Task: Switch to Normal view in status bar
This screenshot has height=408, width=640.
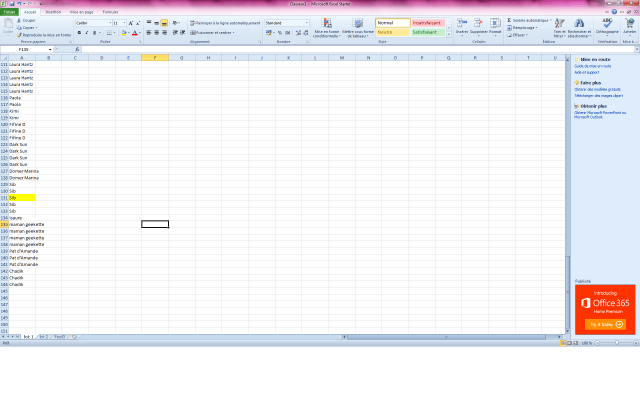Action: point(563,343)
